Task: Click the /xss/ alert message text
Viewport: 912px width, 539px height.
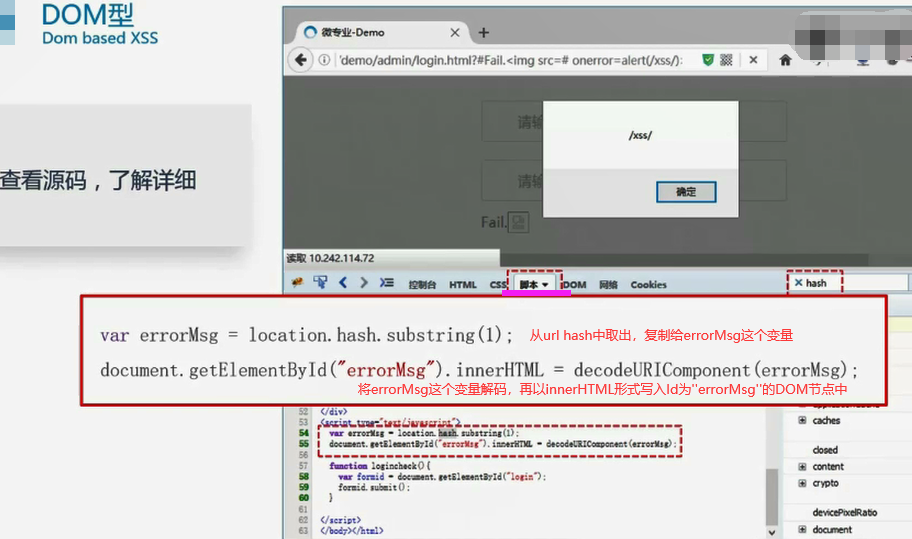Action: pos(640,135)
